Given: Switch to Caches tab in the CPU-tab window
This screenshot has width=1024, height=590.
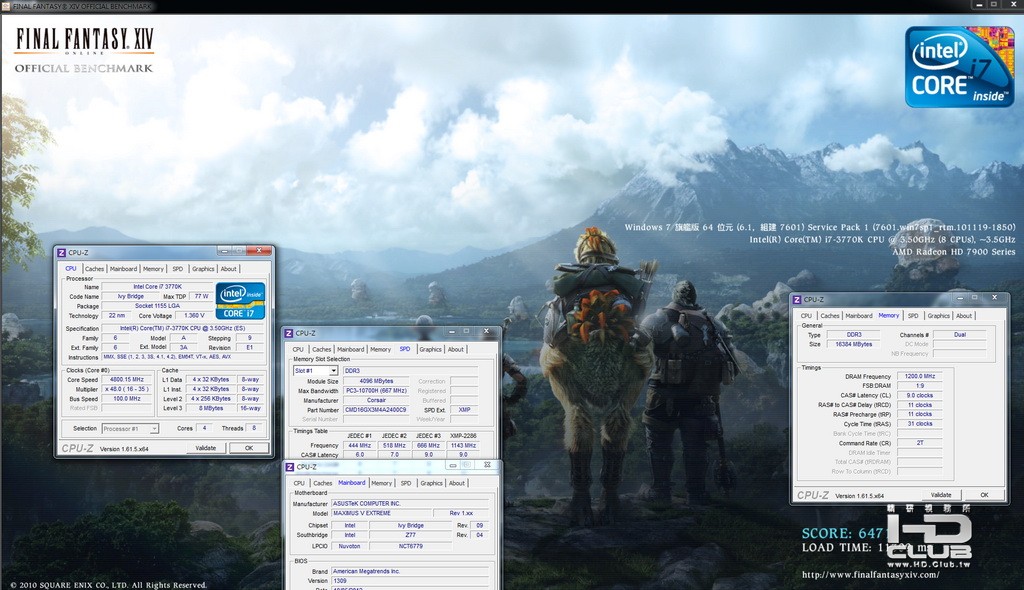Looking at the screenshot, I should 94,269.
